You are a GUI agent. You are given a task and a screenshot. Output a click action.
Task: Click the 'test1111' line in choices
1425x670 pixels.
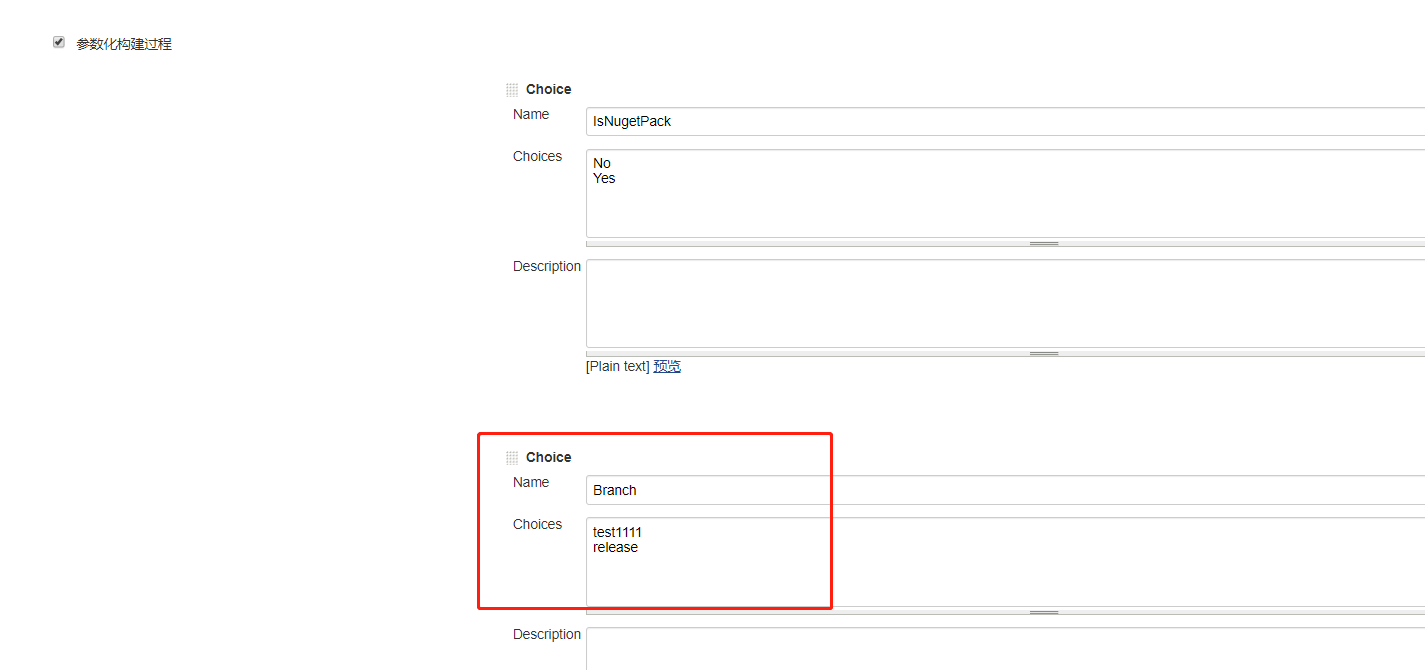pyautogui.click(x=617, y=532)
